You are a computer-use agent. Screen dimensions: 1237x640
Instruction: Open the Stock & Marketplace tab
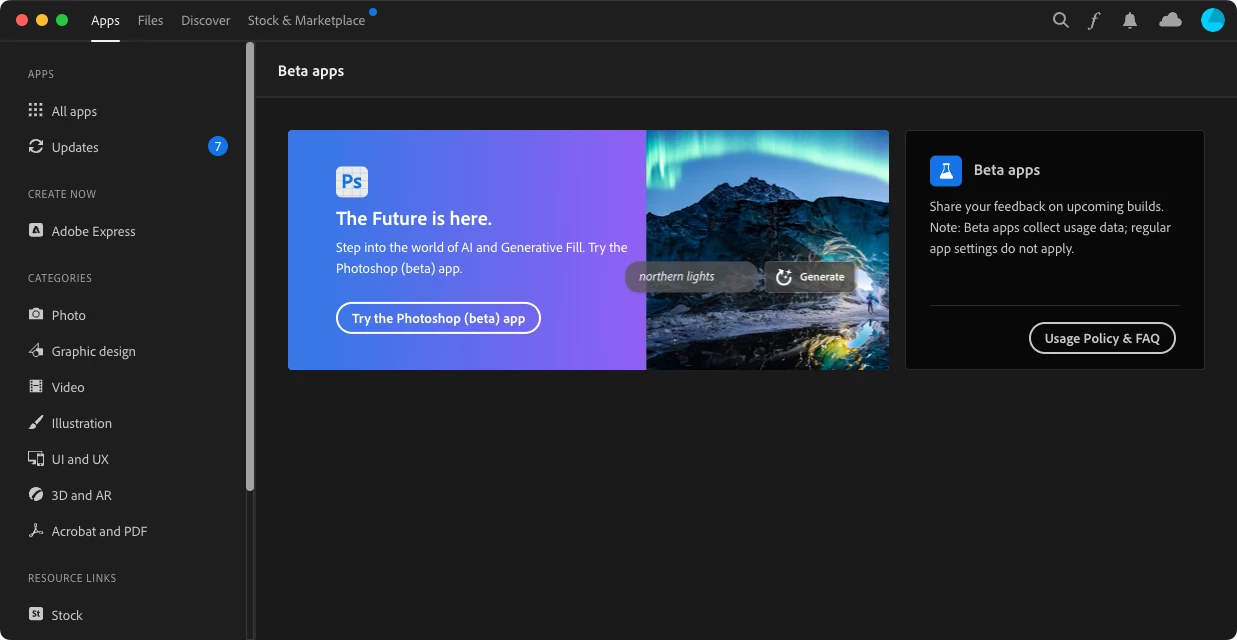pos(306,20)
